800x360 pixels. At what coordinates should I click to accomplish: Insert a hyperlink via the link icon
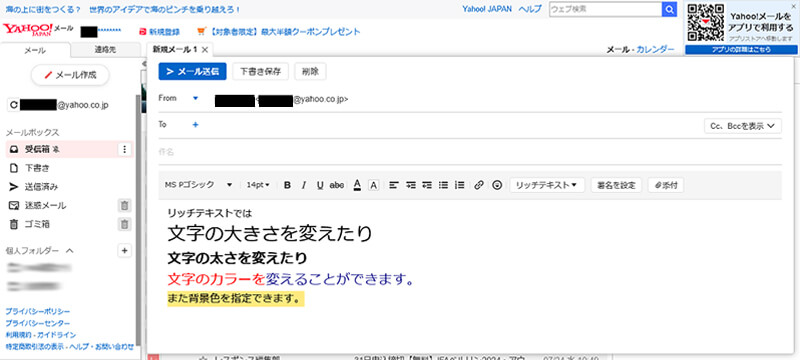479,185
